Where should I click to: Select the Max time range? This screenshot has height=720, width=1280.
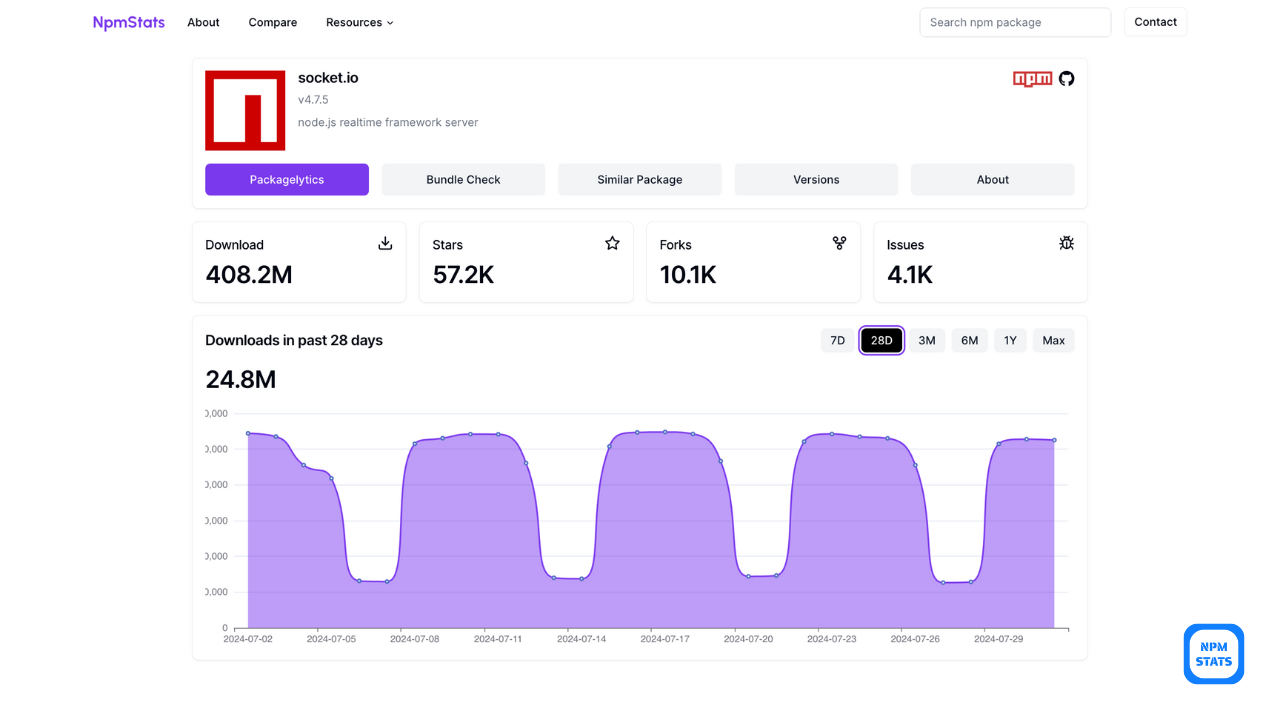[x=1054, y=340]
